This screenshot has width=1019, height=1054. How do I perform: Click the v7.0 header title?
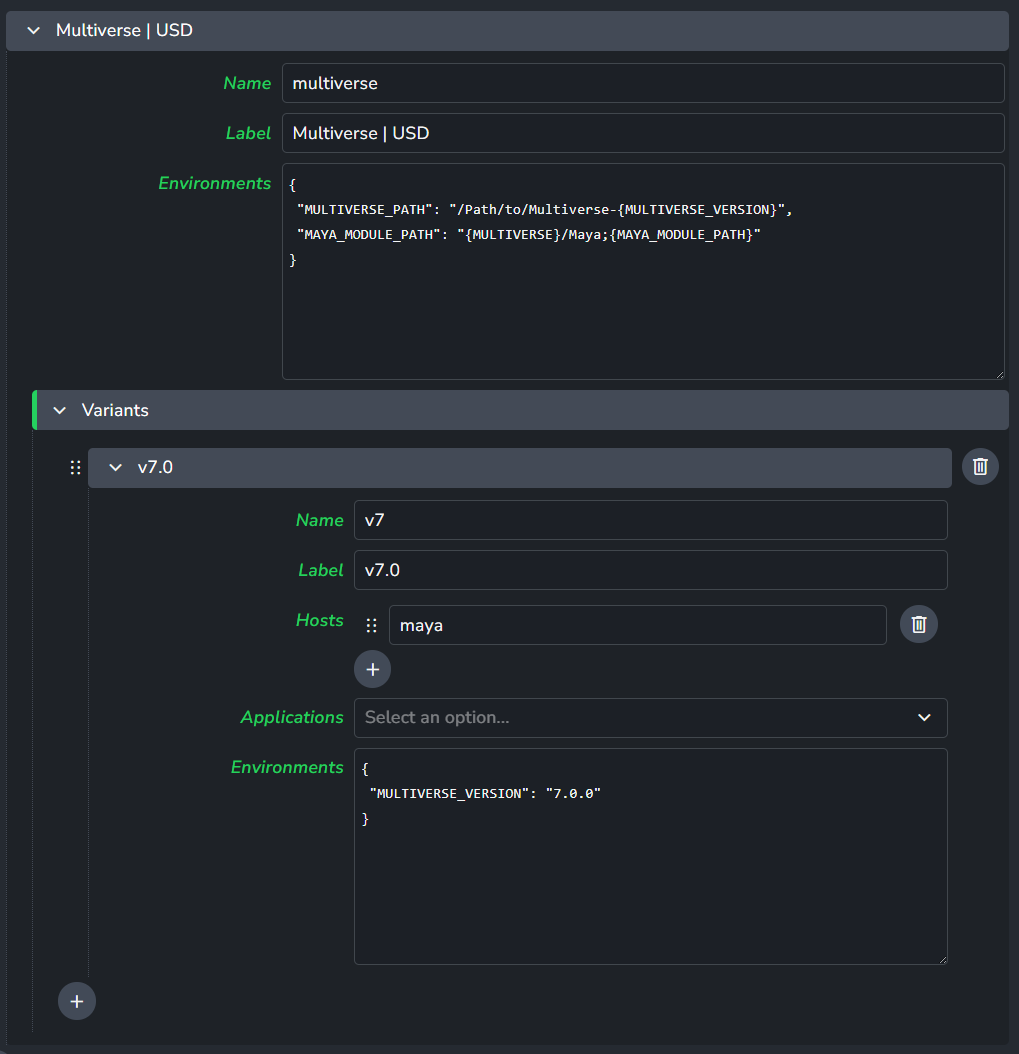click(x=155, y=467)
